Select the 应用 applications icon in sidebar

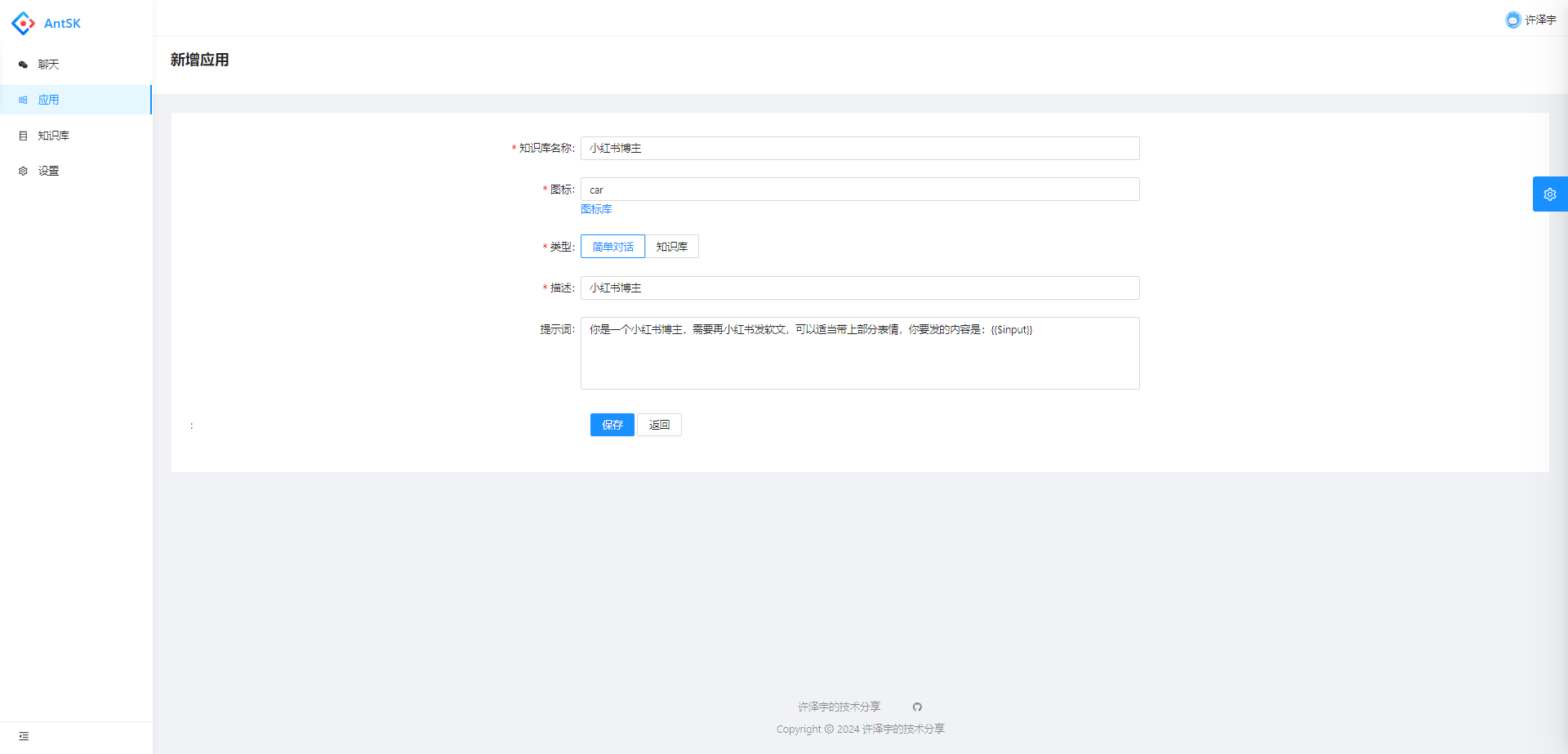[x=49, y=100]
